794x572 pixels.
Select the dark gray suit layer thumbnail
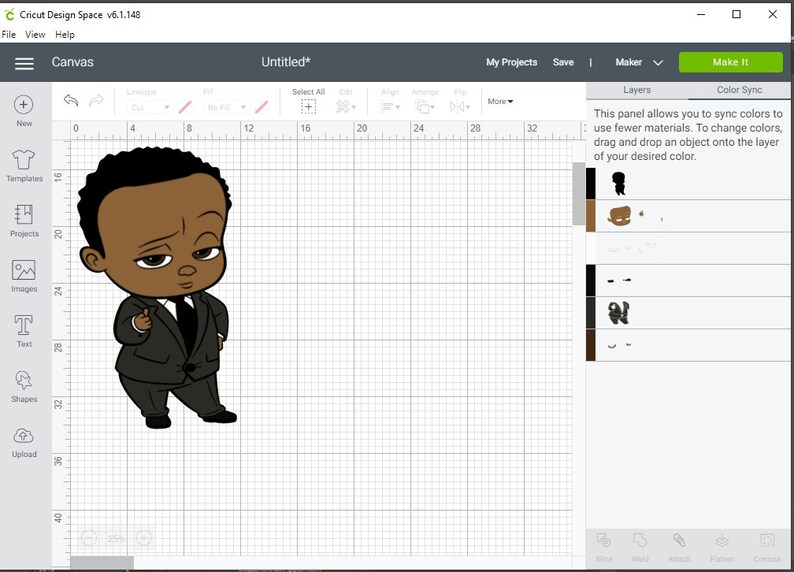[x=618, y=313]
